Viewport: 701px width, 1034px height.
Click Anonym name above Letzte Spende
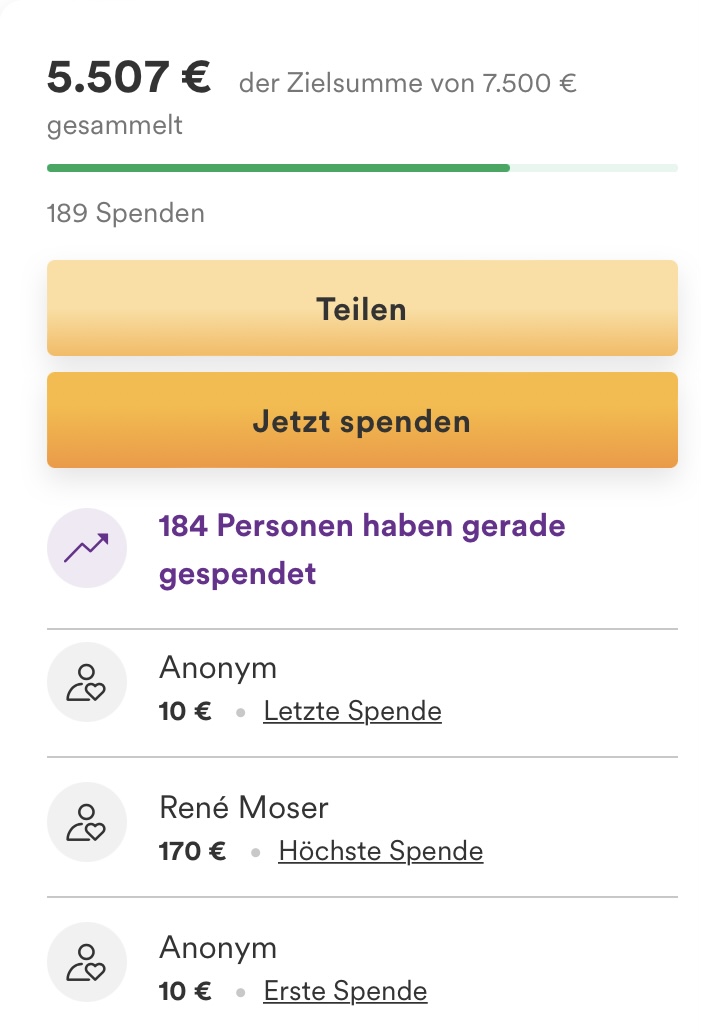point(218,667)
